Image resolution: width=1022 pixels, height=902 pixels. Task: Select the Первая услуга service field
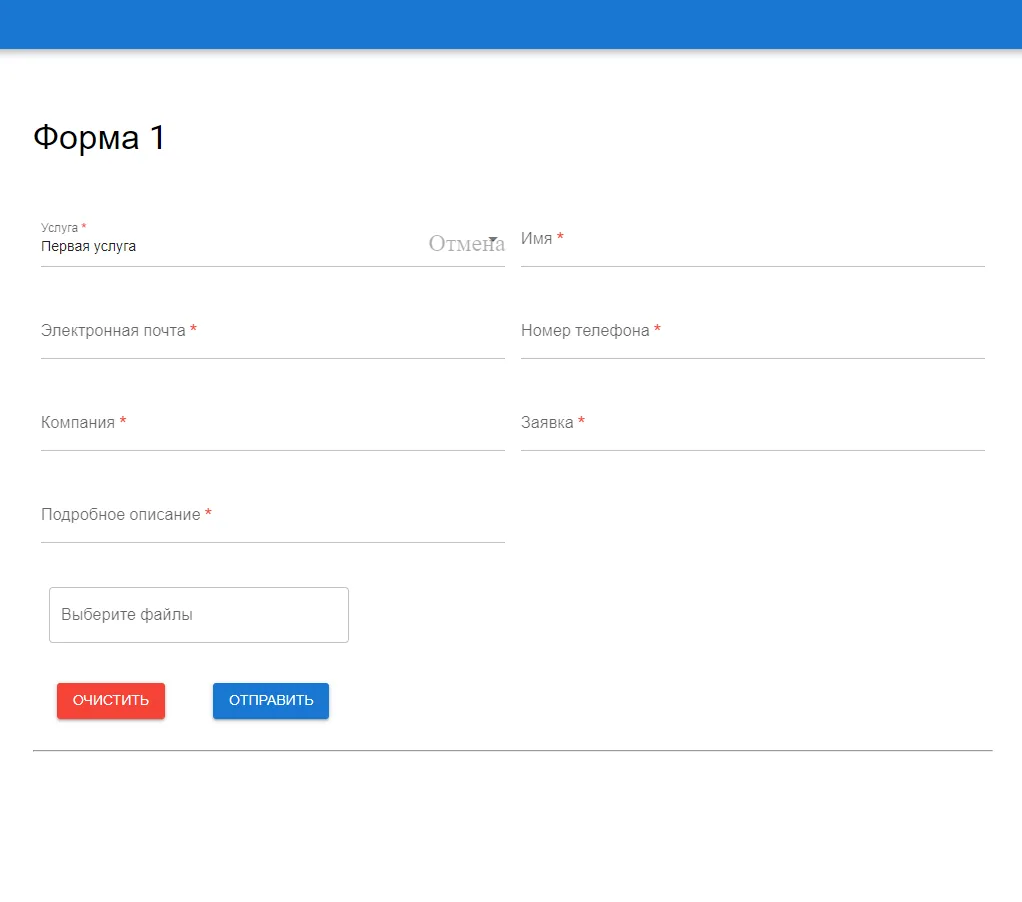tap(272, 244)
